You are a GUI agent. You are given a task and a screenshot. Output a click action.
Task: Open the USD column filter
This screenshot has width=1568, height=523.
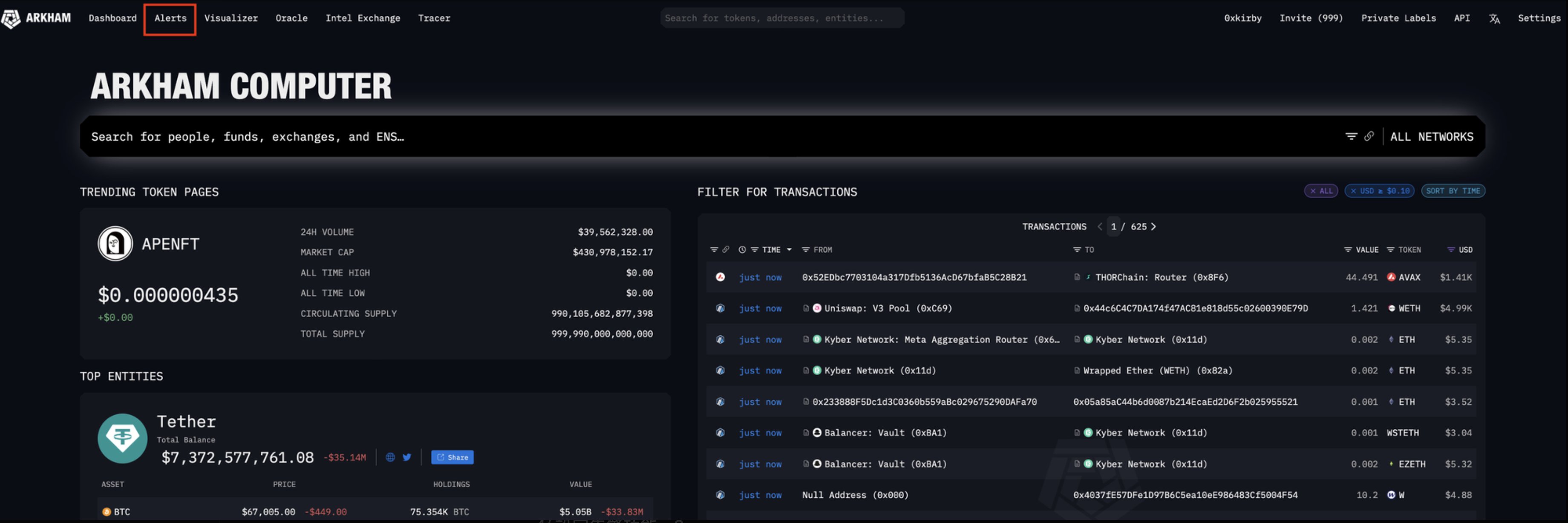click(1450, 250)
